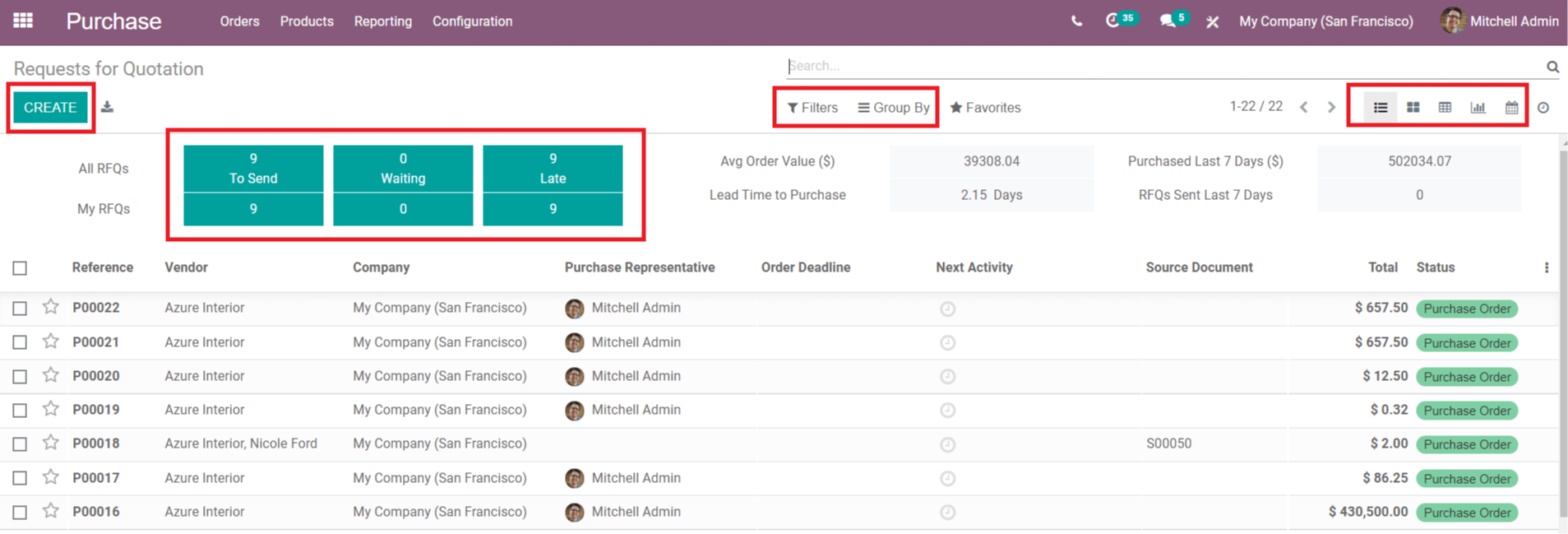Click next activity clock for P00018

click(x=947, y=444)
